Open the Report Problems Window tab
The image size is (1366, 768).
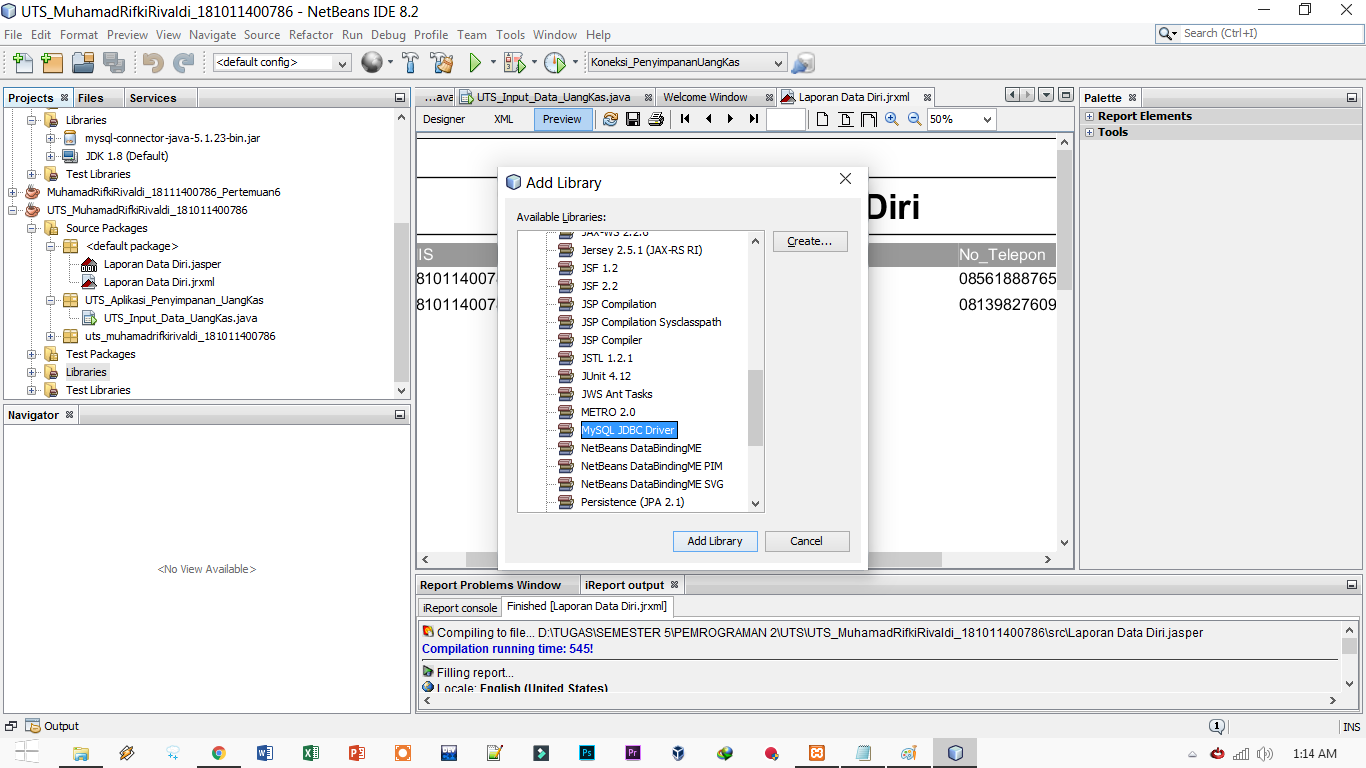coord(490,585)
